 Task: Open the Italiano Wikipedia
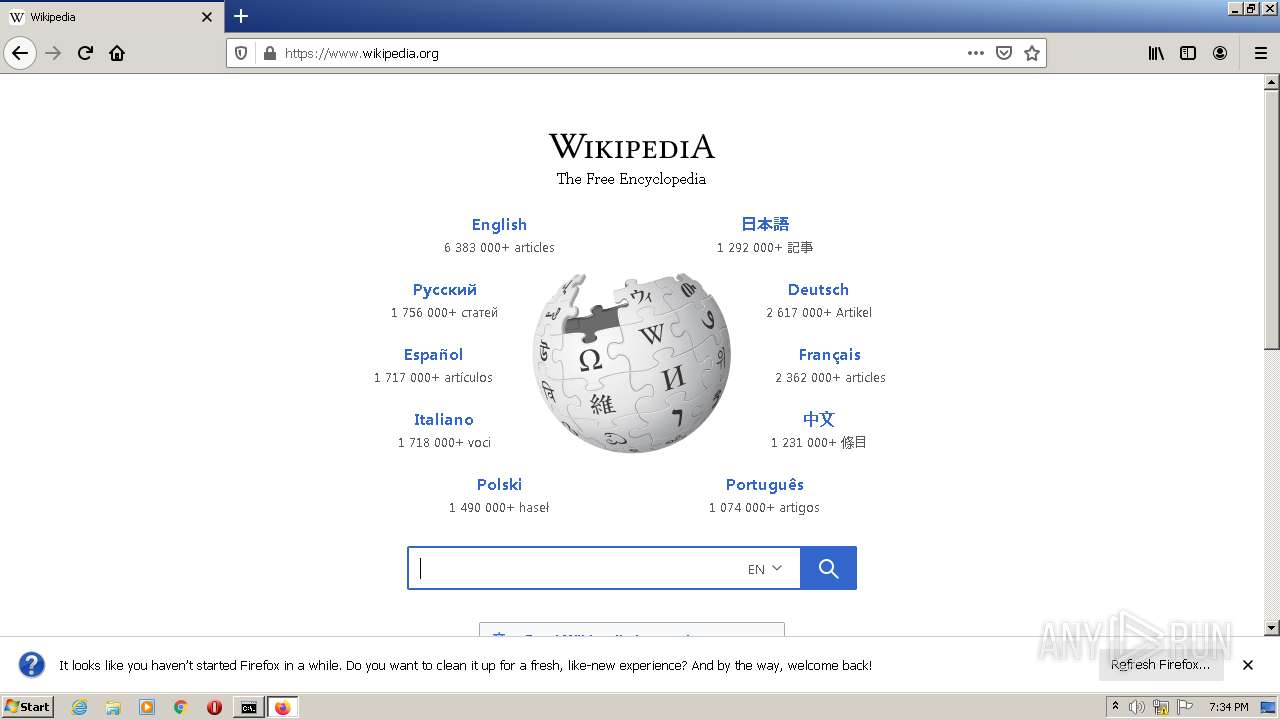pos(443,420)
